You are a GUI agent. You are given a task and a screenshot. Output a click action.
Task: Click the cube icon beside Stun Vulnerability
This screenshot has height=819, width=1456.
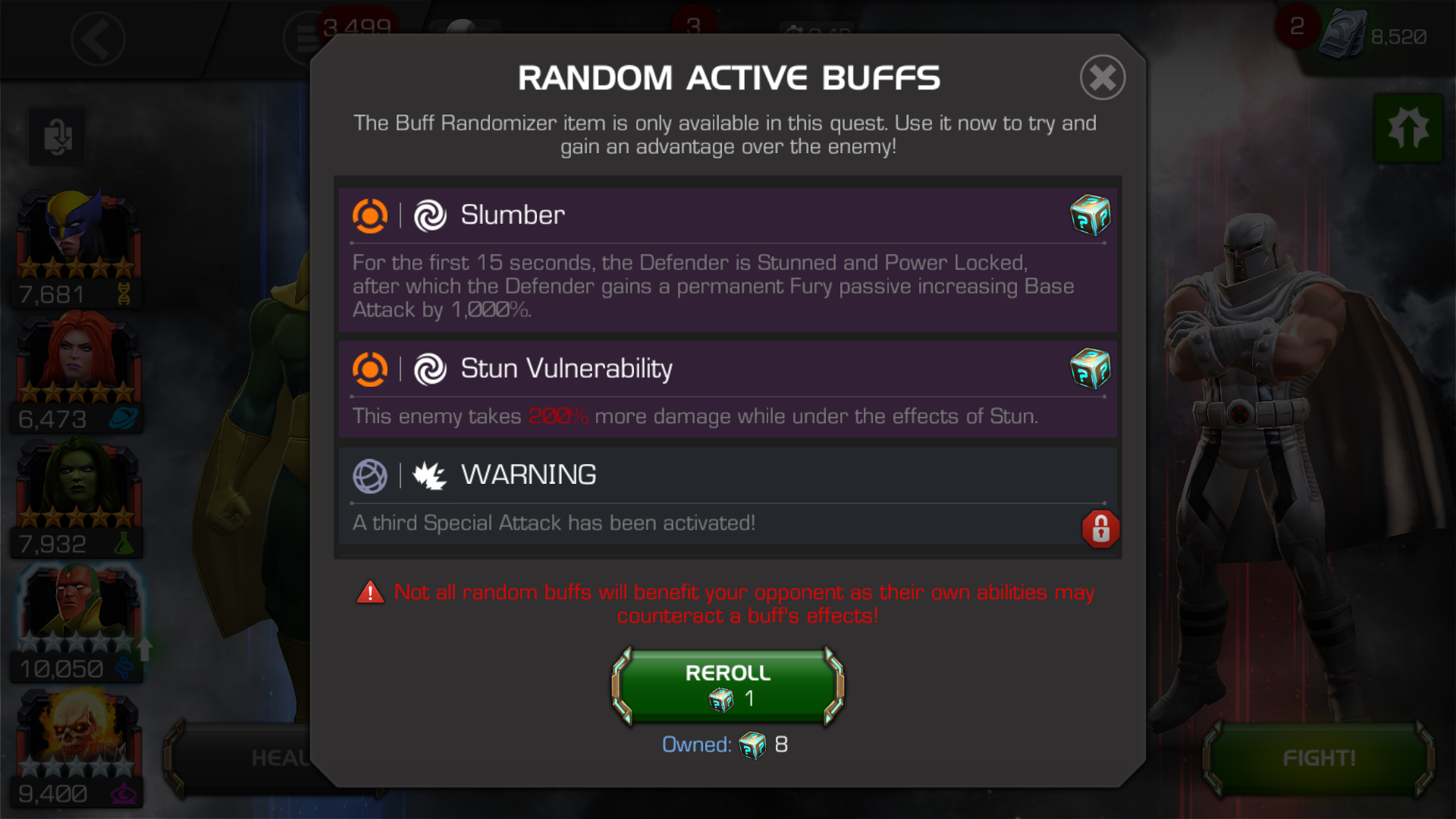click(1090, 369)
